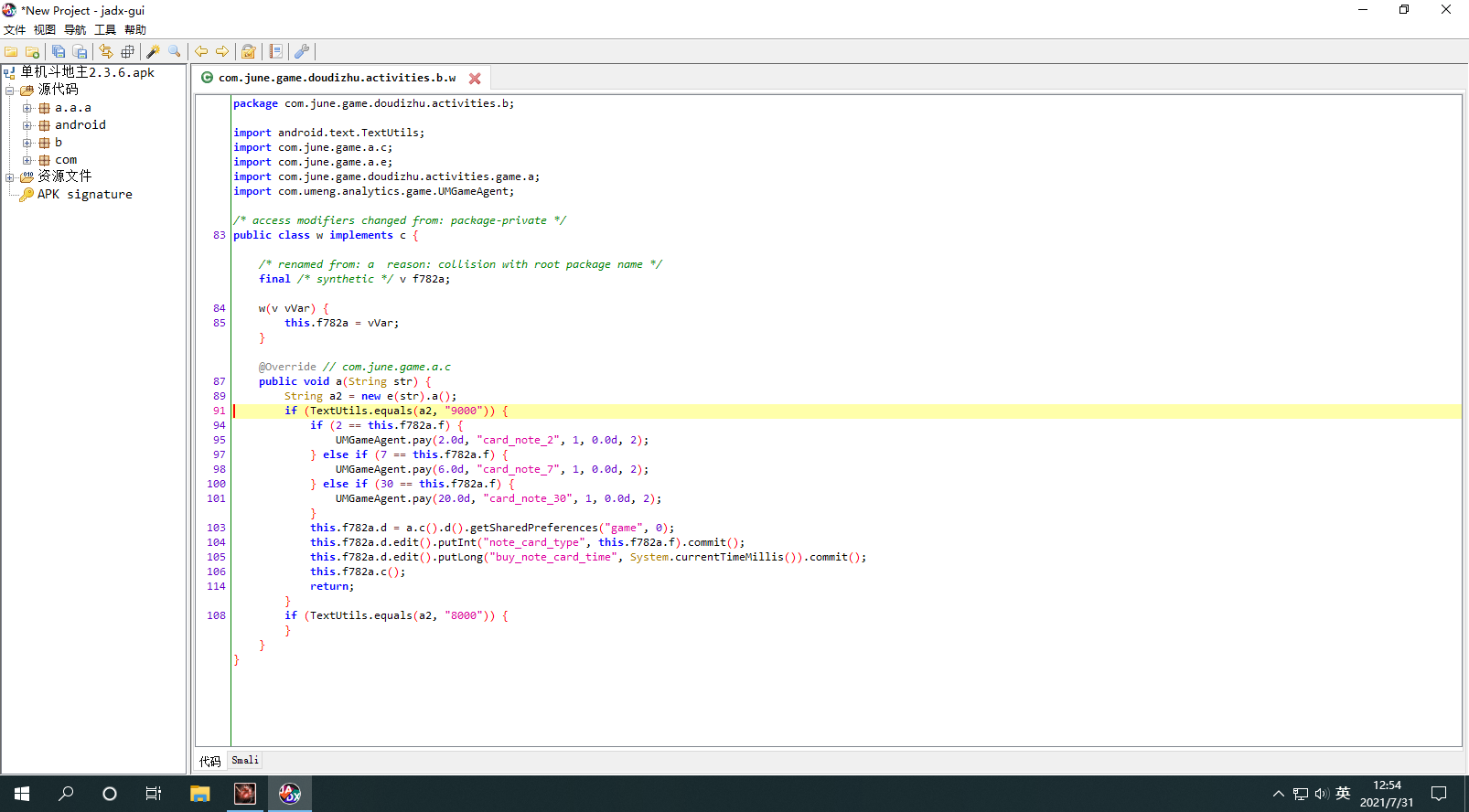Screen dimensions: 1469x812
Task: Click the Export as gradle project icon
Action: coord(80,51)
